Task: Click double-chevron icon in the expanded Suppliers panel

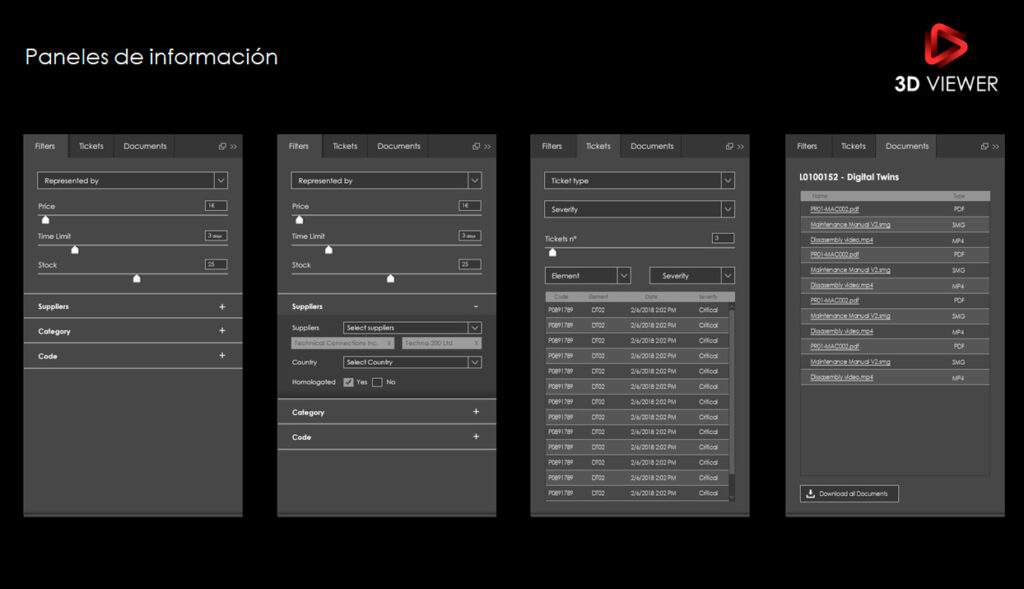Action: pos(487,146)
